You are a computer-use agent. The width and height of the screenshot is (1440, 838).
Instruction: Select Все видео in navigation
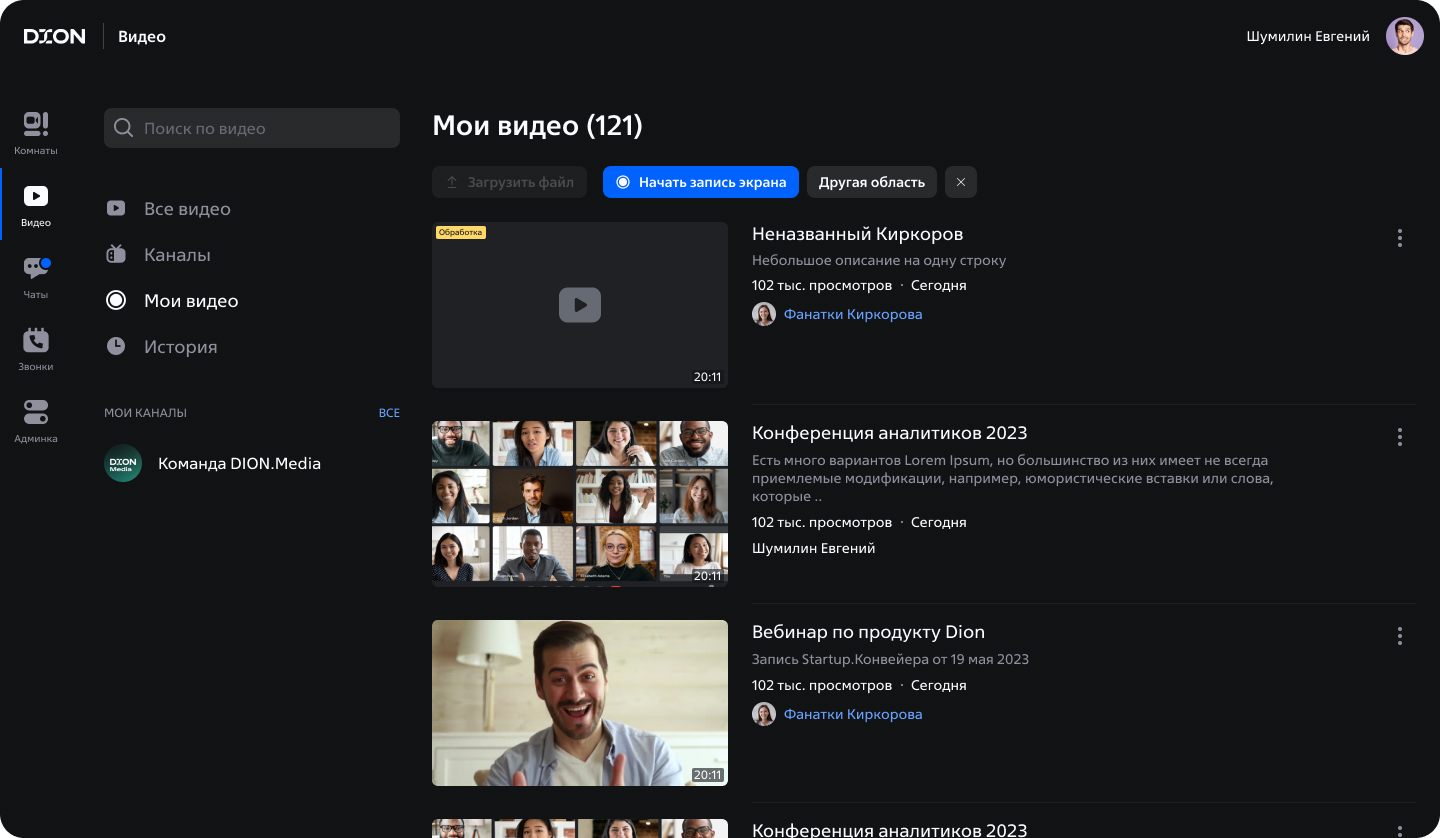(187, 209)
